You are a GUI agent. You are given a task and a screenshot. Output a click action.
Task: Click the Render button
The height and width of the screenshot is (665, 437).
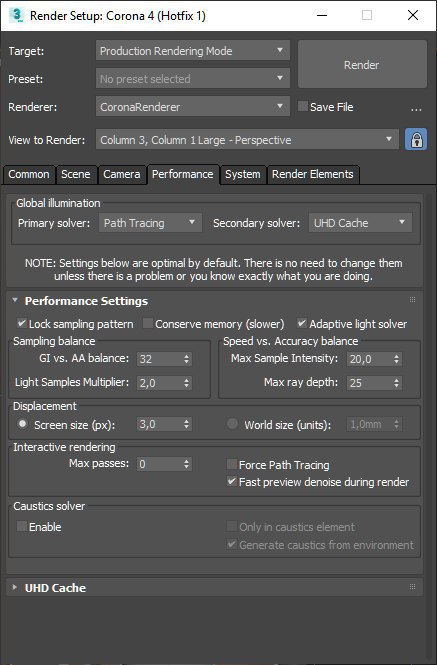pos(362,64)
